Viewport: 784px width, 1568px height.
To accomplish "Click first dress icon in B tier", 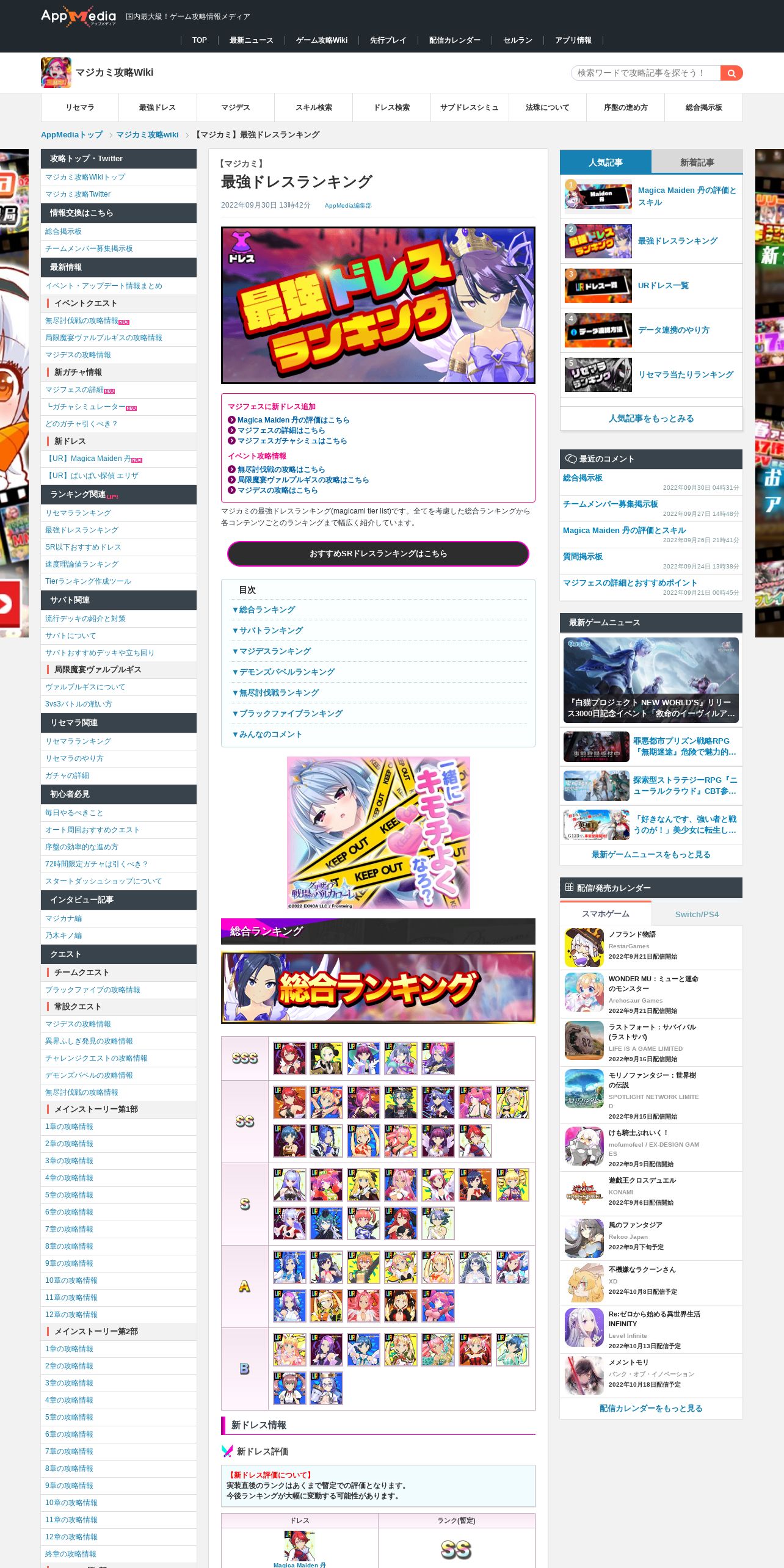I will click(289, 1349).
